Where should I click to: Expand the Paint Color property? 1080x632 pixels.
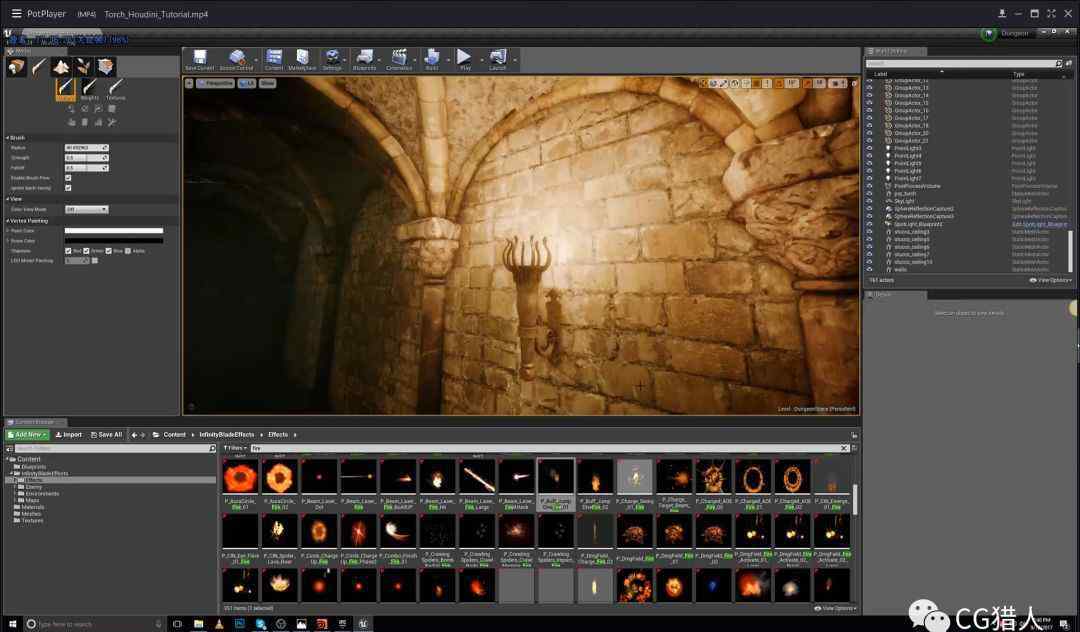click(8, 231)
